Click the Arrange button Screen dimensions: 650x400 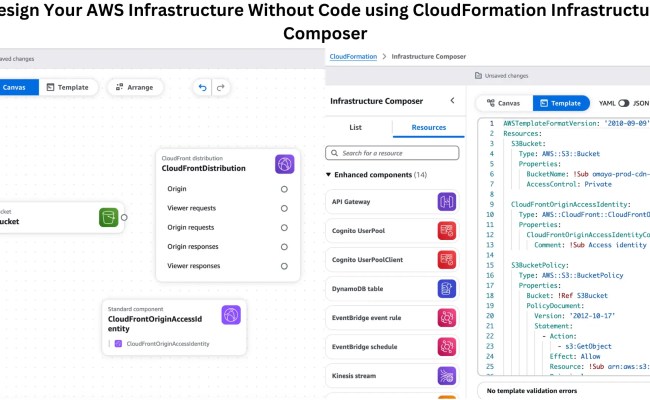[x=135, y=87]
